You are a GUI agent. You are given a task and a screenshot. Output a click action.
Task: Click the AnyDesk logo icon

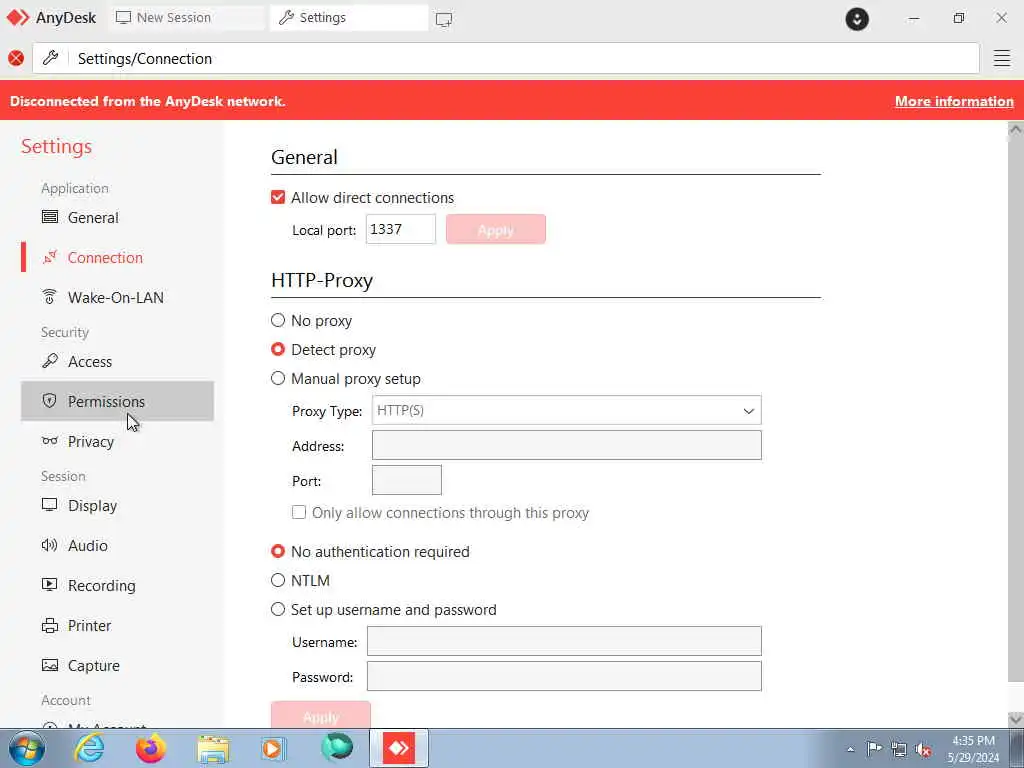coord(18,18)
